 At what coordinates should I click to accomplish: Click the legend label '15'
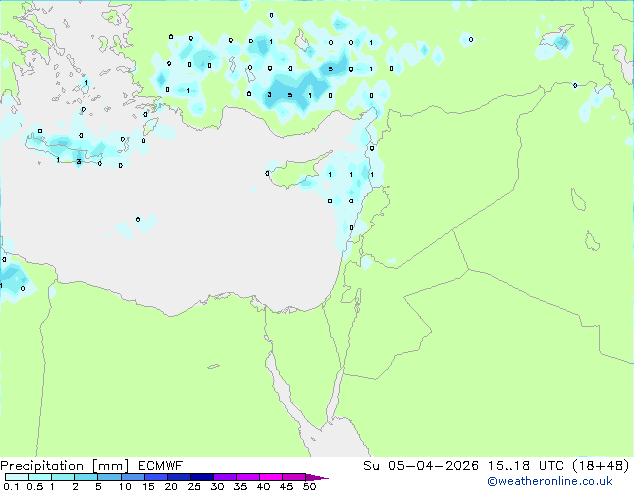click(x=148, y=486)
